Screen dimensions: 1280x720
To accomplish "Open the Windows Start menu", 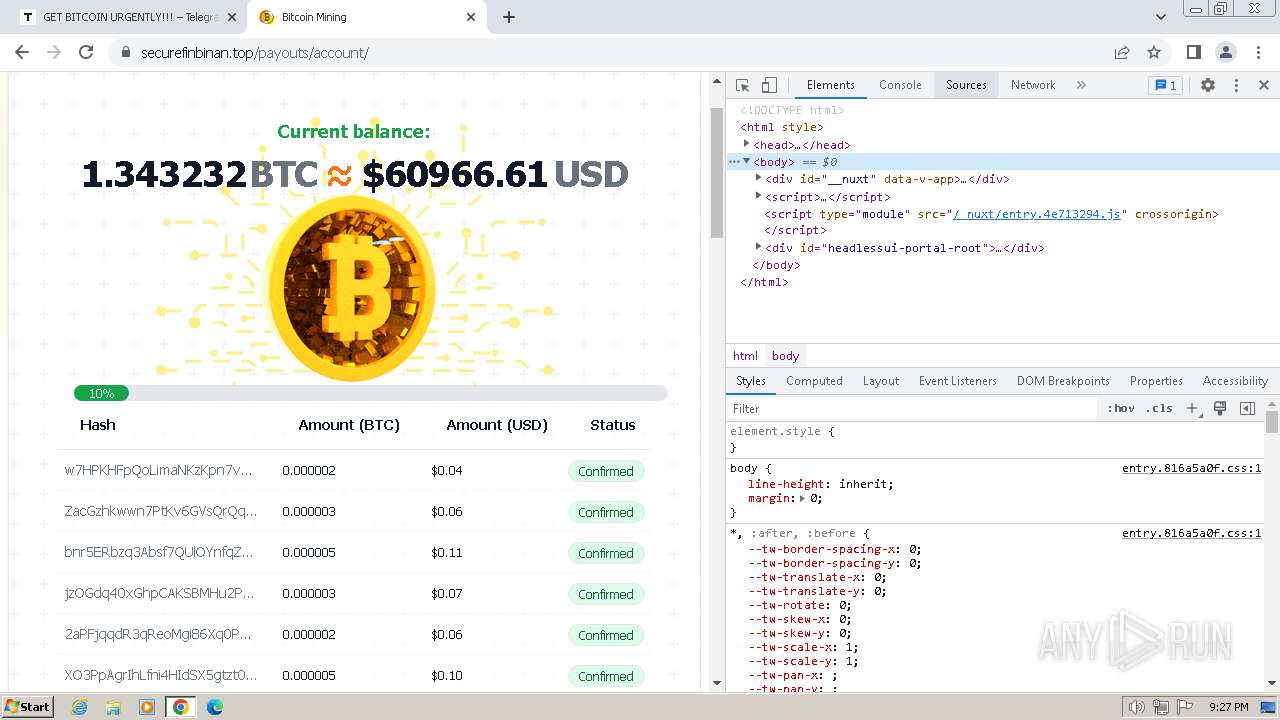I will [x=27, y=706].
